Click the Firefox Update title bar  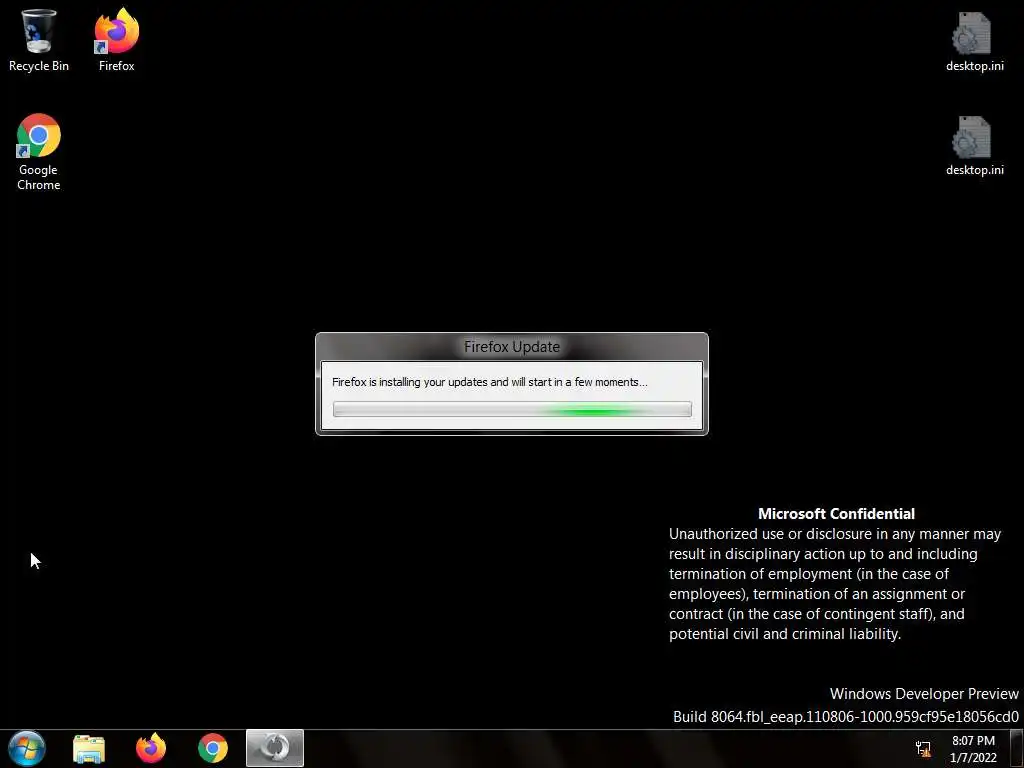(x=512, y=347)
